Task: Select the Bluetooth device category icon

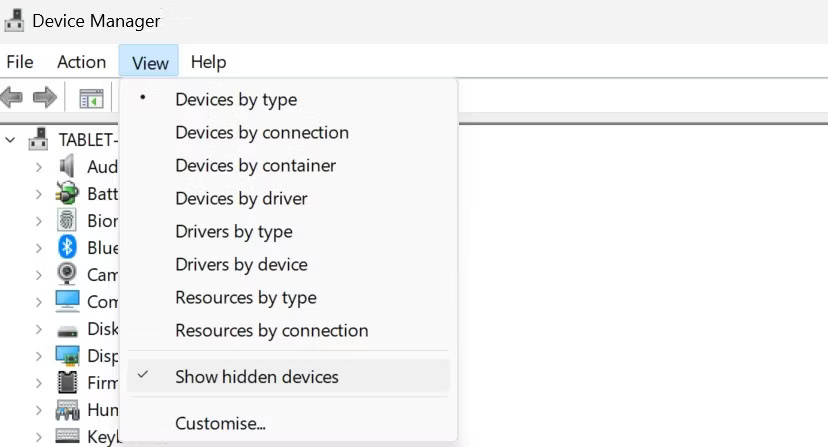Action: point(67,247)
